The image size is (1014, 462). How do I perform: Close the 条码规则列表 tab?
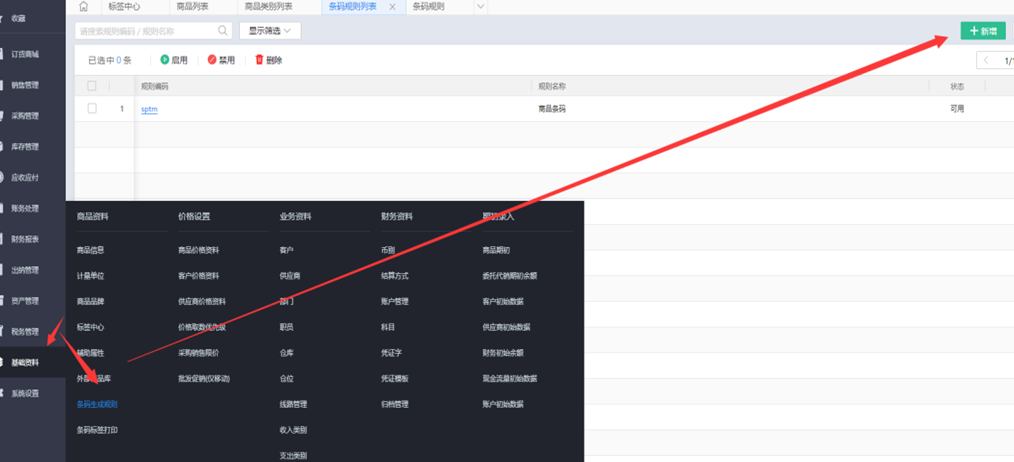pos(392,7)
